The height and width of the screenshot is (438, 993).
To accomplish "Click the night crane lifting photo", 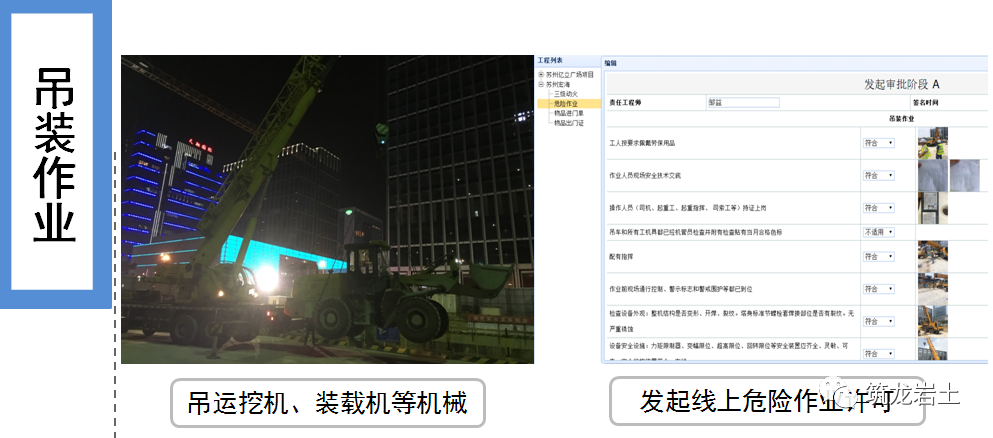I will [x=327, y=210].
